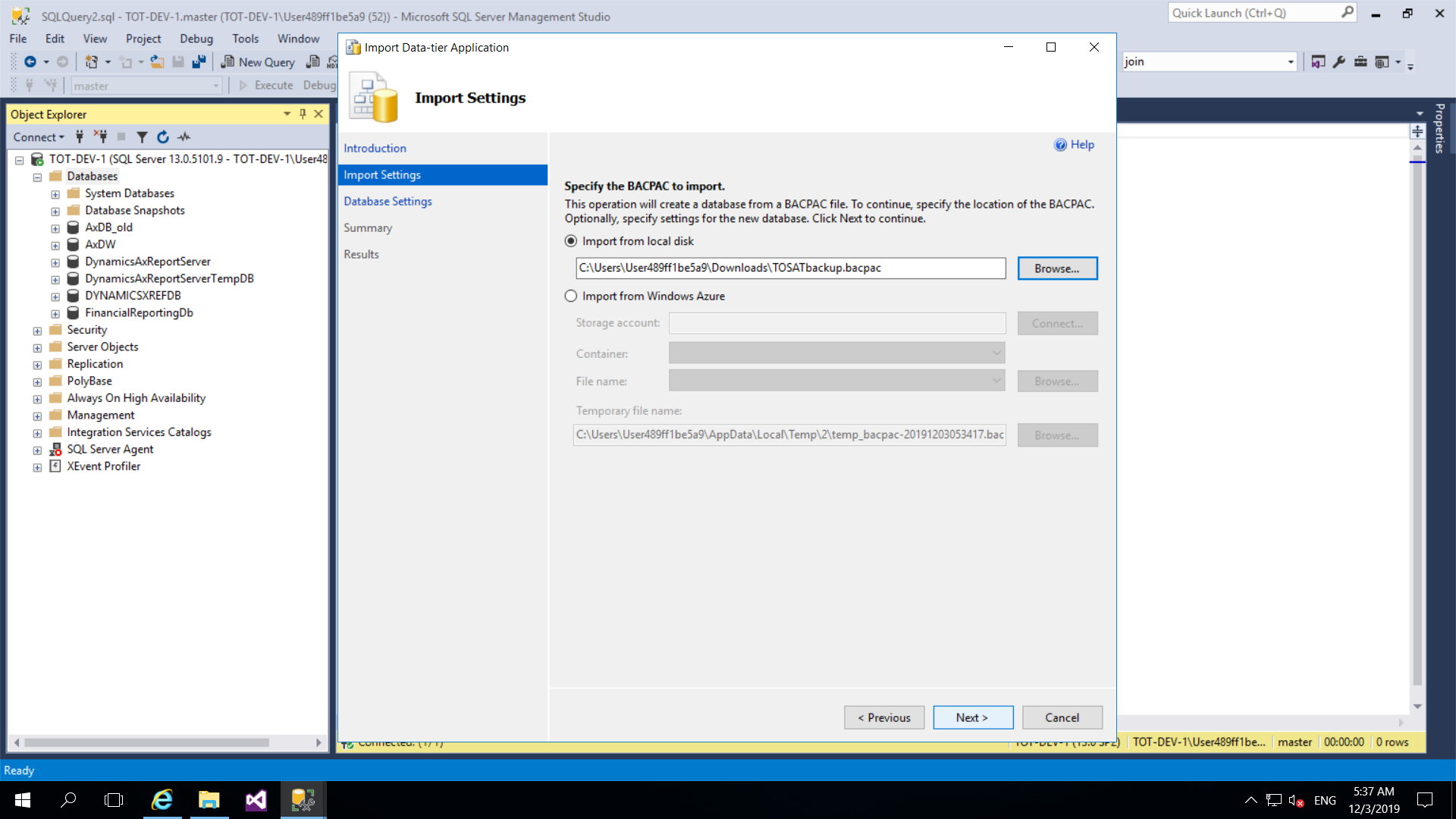The height and width of the screenshot is (819, 1456).
Task: Click the BACPAC file path input field
Action: pos(791,268)
